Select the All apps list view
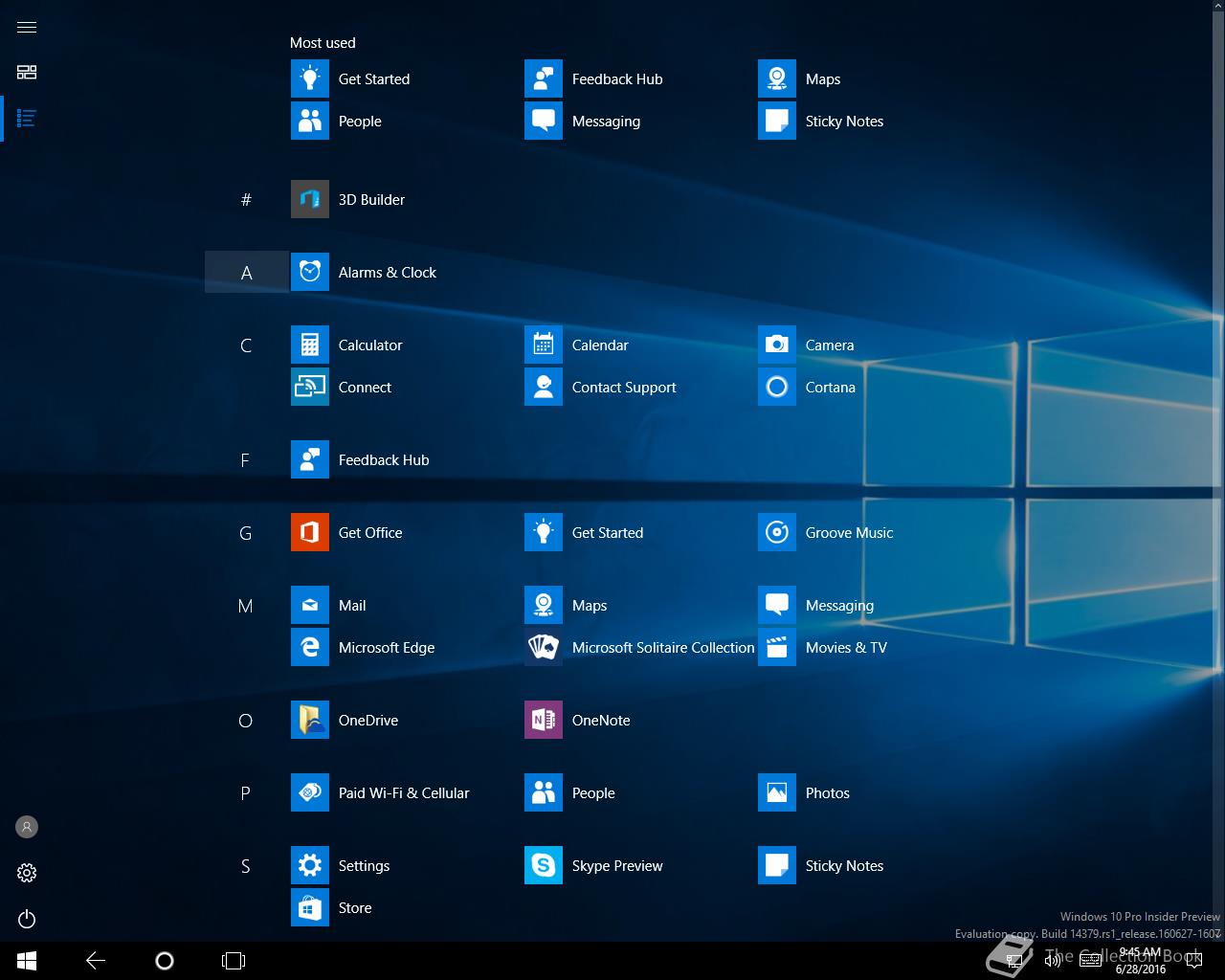This screenshot has width=1225, height=980. pyautogui.click(x=27, y=119)
